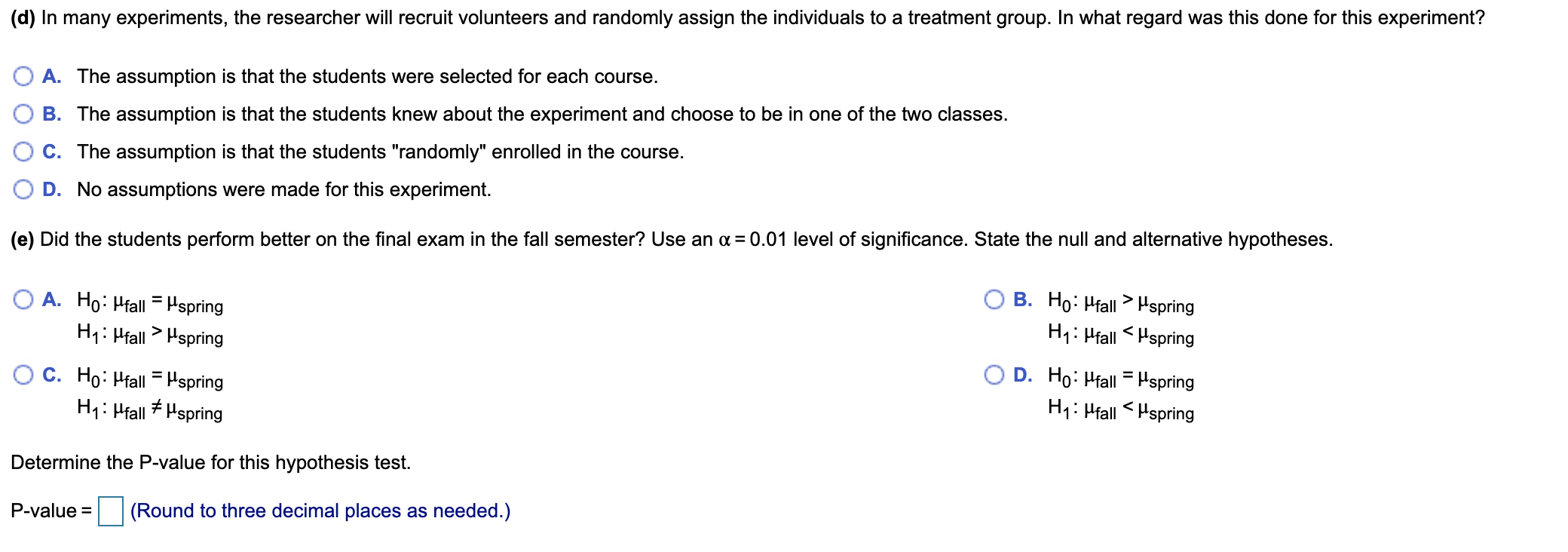Click option A's H1 line in part (e)
The height and width of the screenshot is (552, 1568).
[x=150, y=333]
